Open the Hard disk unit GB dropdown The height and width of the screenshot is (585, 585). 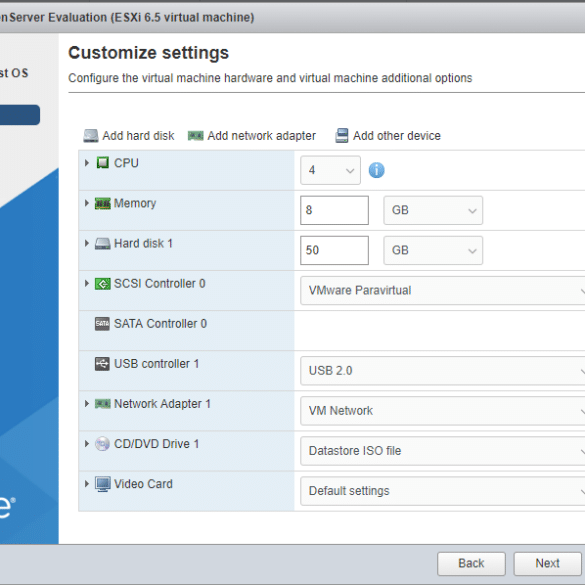433,250
